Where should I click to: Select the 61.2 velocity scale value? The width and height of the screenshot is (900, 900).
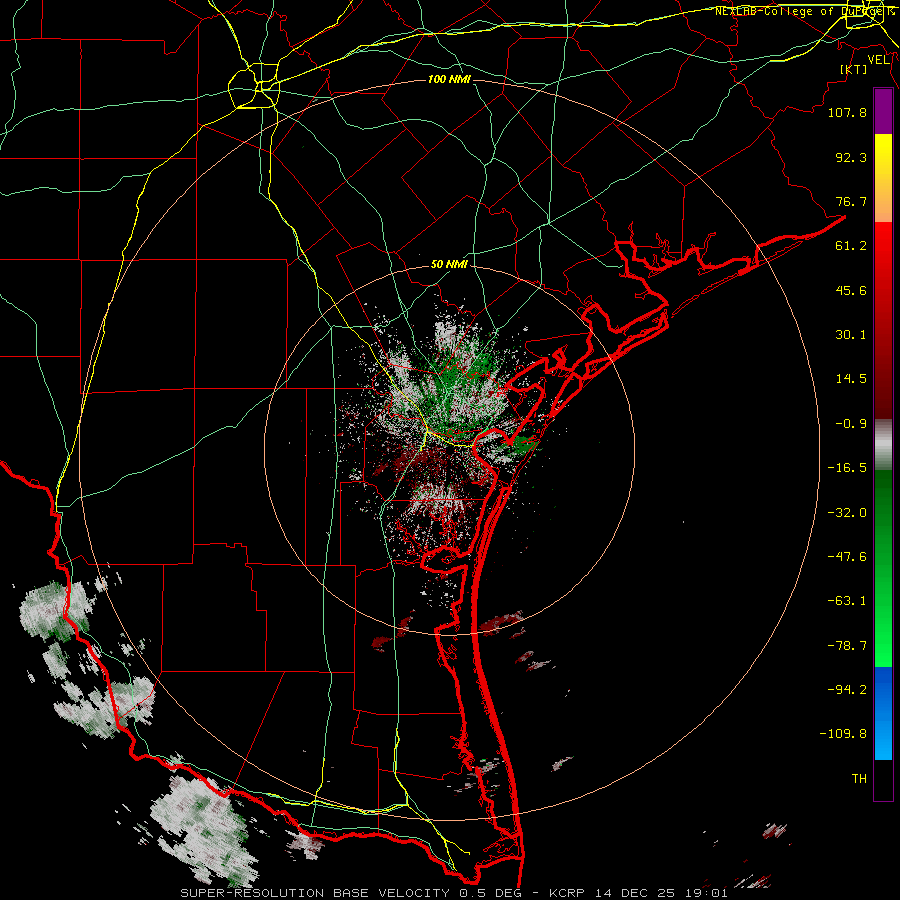click(x=851, y=246)
